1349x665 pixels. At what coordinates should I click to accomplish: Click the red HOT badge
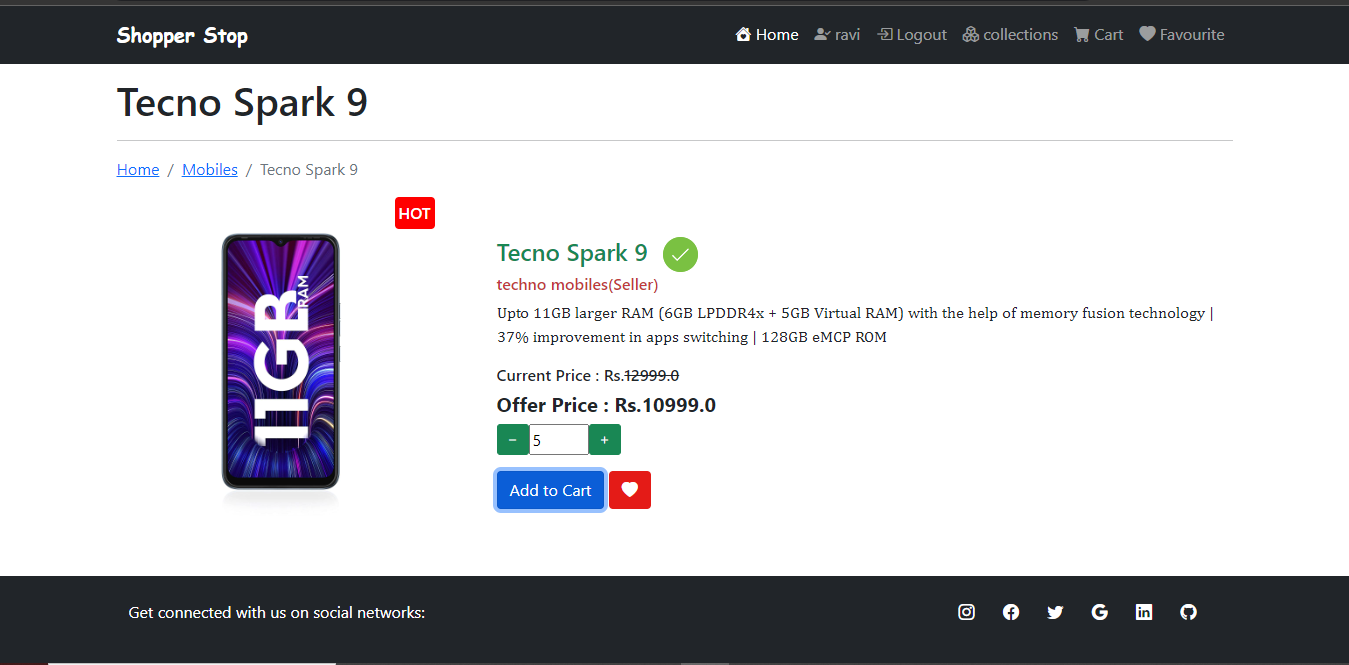(414, 213)
